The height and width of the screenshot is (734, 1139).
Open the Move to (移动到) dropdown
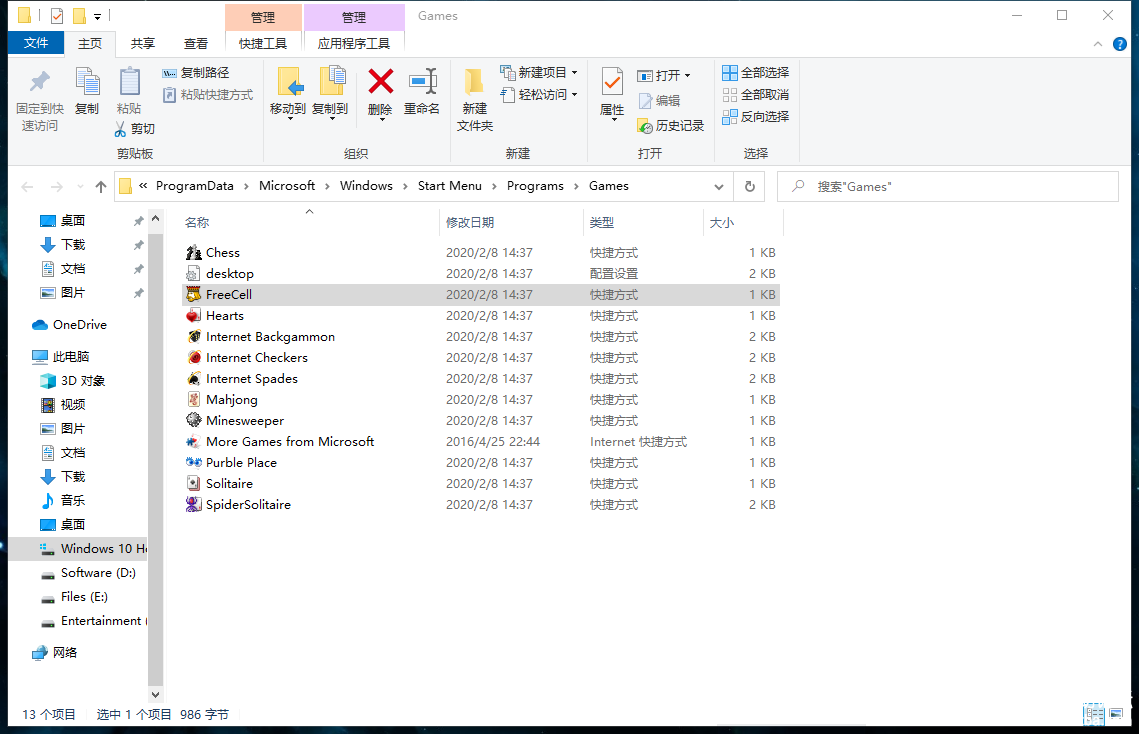click(x=291, y=119)
